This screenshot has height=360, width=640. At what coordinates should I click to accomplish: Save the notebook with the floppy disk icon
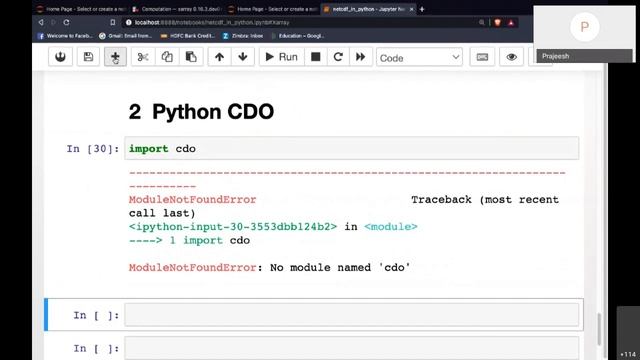(x=88, y=57)
